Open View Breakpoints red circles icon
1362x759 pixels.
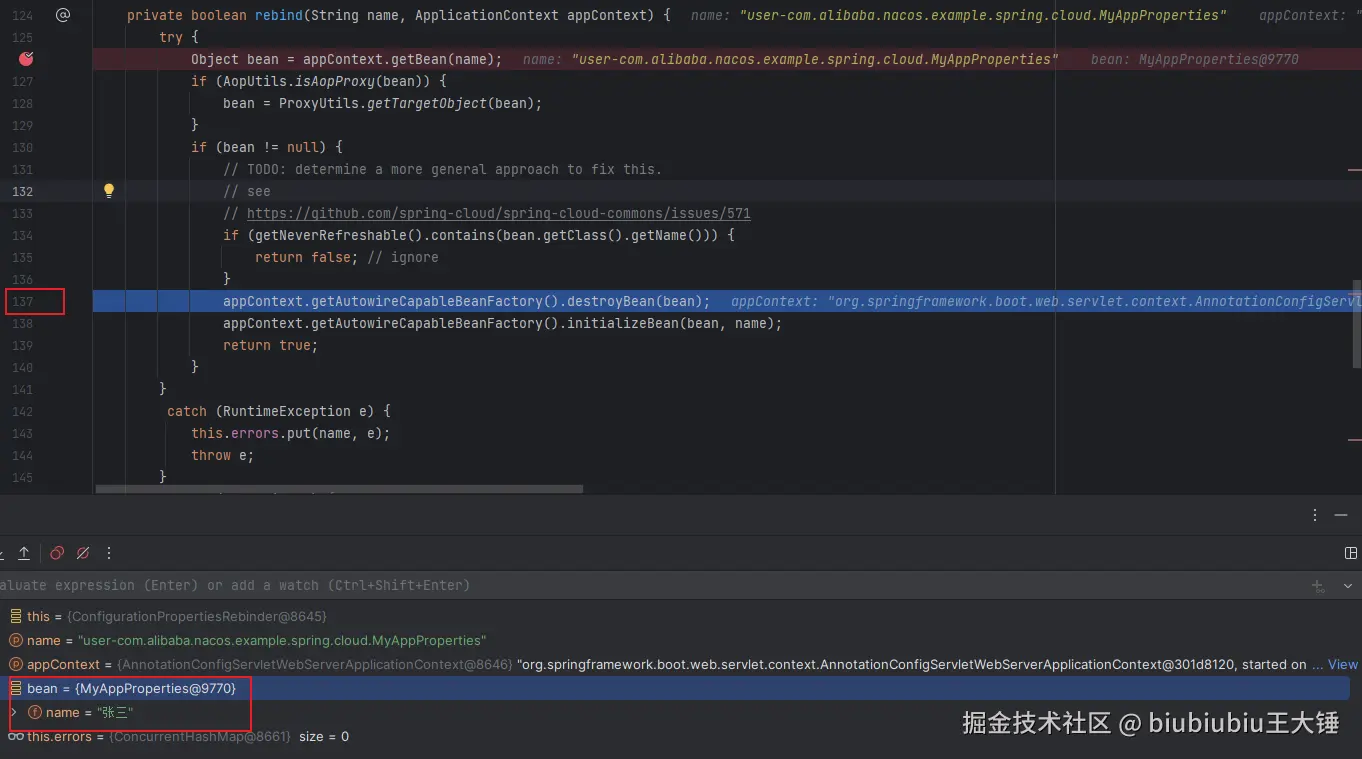57,553
